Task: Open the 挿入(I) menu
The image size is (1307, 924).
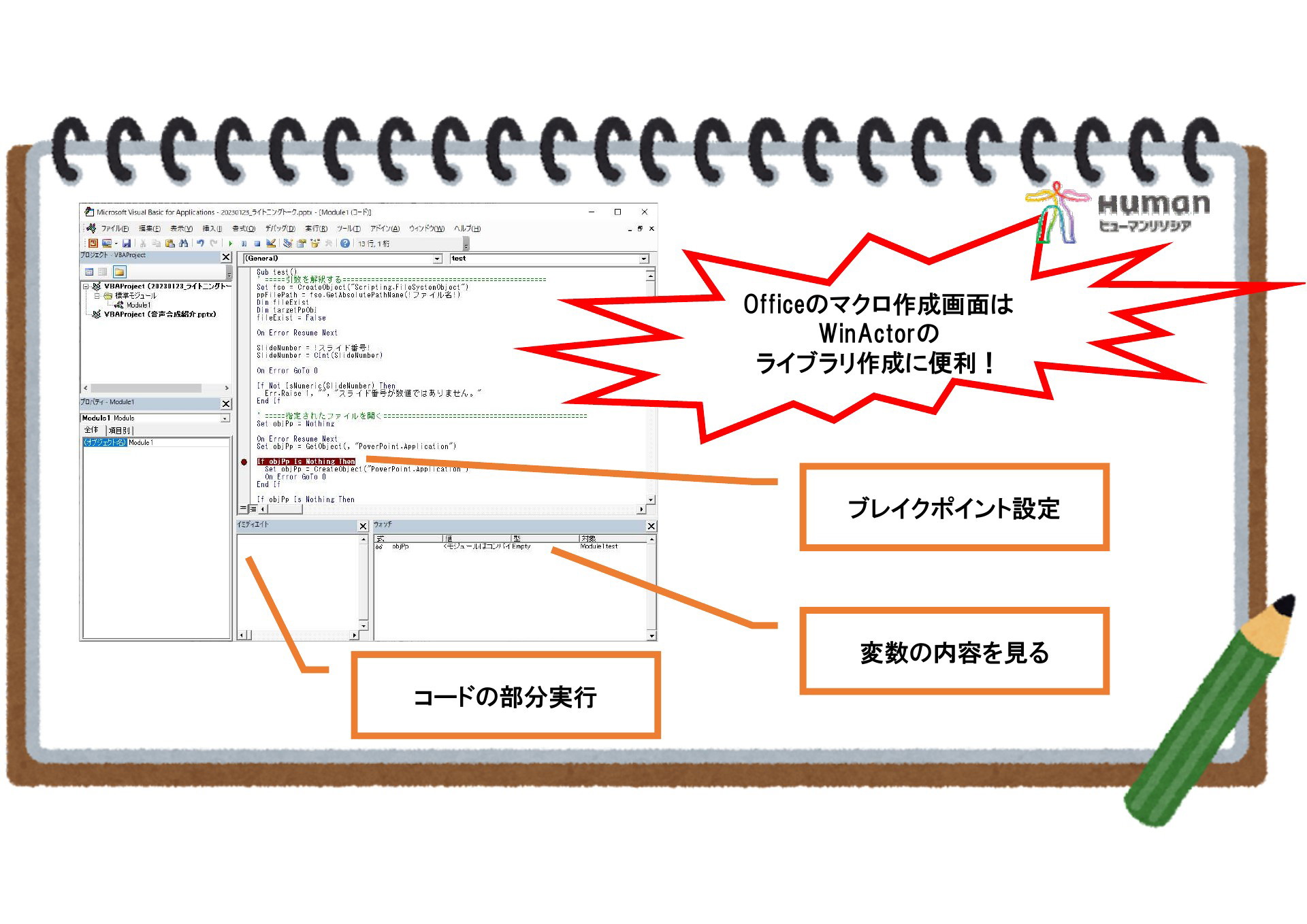Action: point(212,229)
